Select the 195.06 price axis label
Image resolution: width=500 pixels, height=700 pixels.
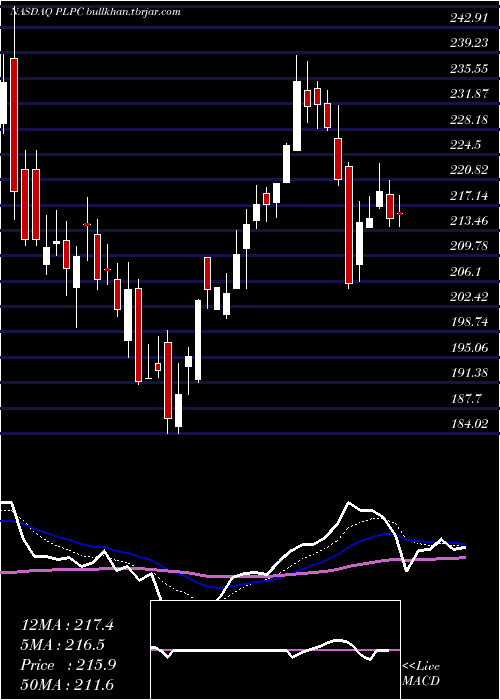pyautogui.click(x=469, y=347)
